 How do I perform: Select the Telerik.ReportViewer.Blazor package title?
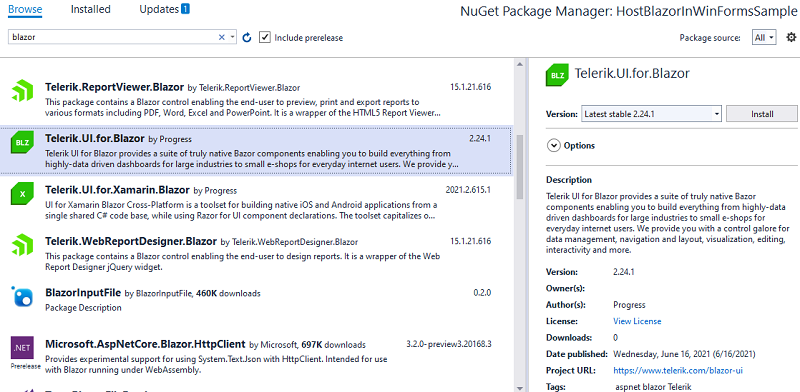tap(114, 87)
